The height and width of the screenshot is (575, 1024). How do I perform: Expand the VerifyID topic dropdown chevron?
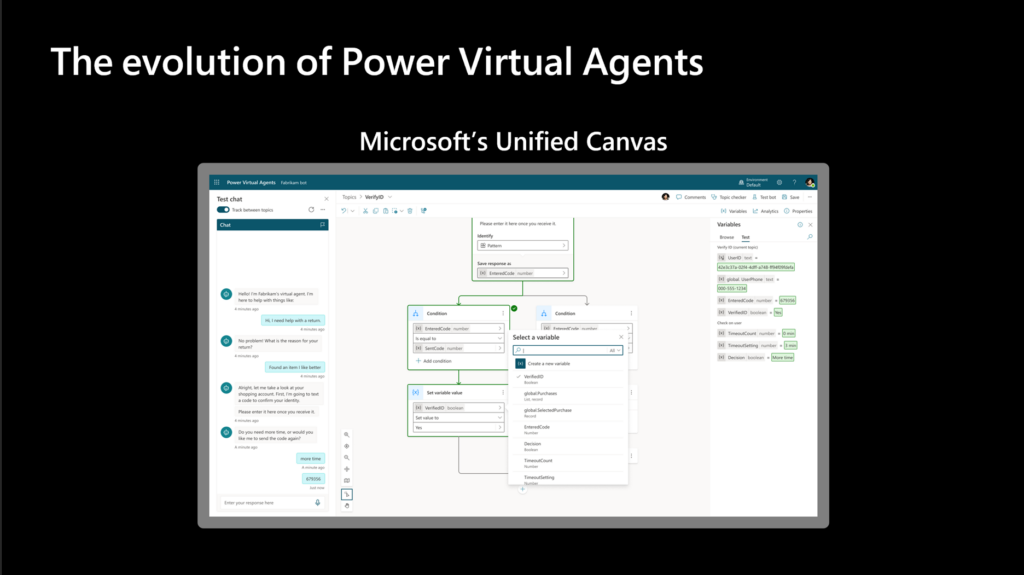pos(389,197)
